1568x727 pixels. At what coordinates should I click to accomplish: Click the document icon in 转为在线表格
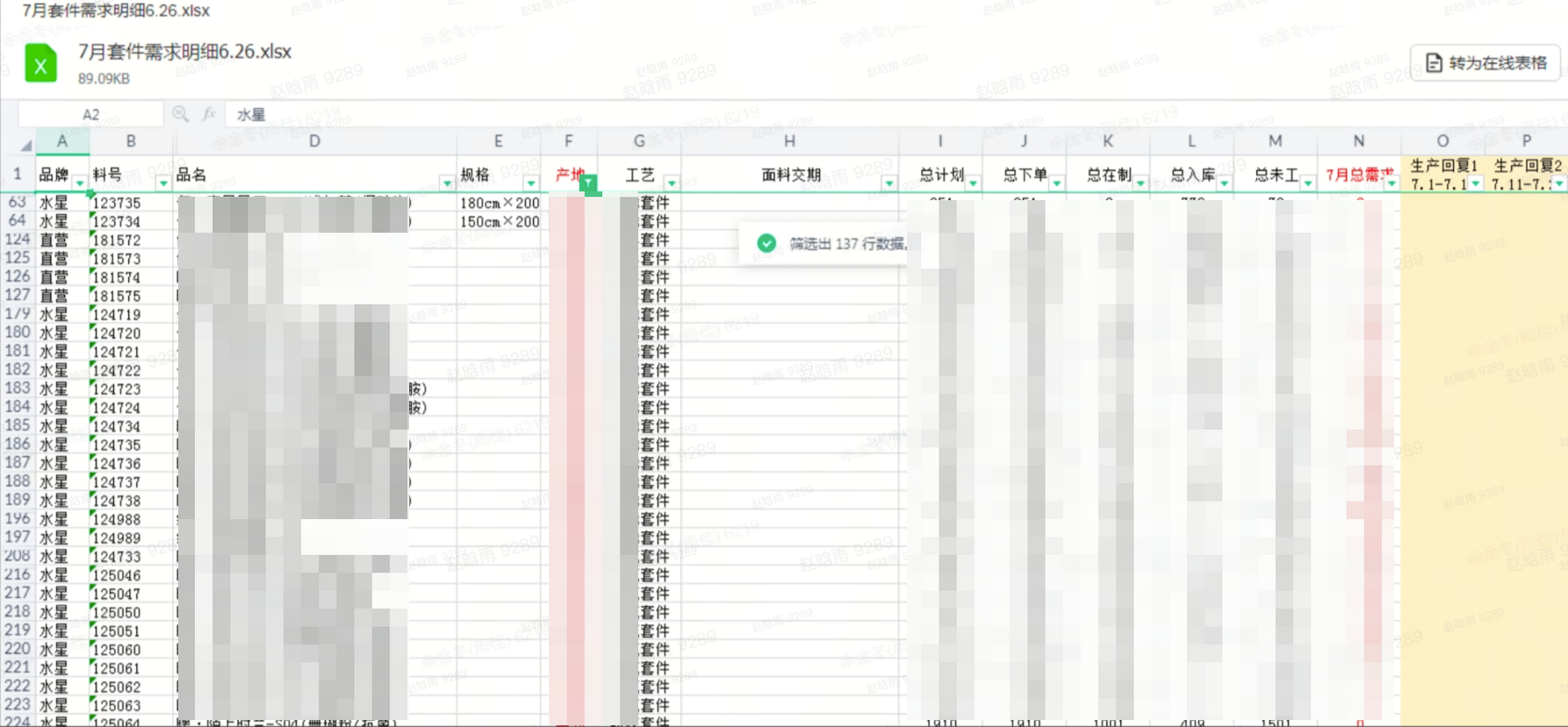tap(1434, 63)
